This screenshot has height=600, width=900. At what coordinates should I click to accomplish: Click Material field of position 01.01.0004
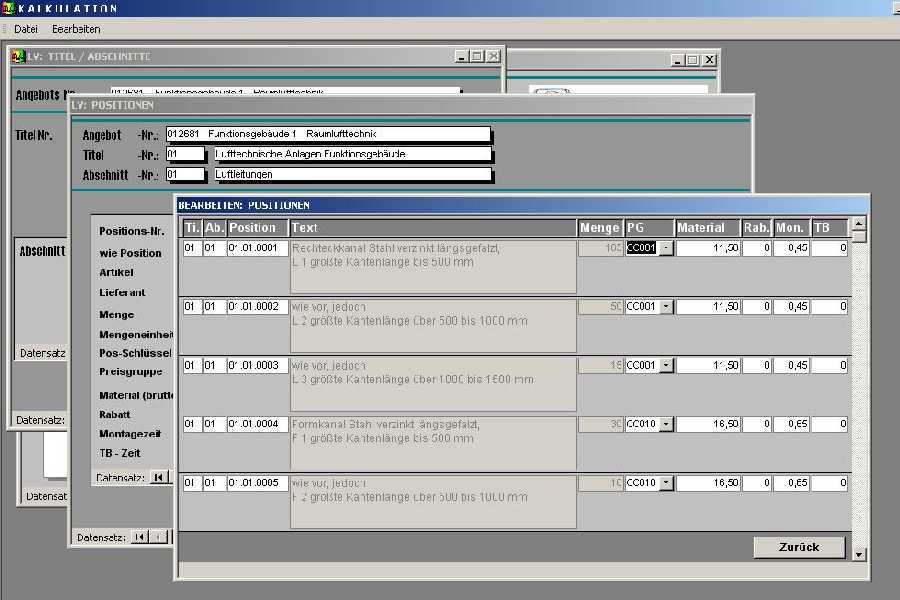click(708, 425)
